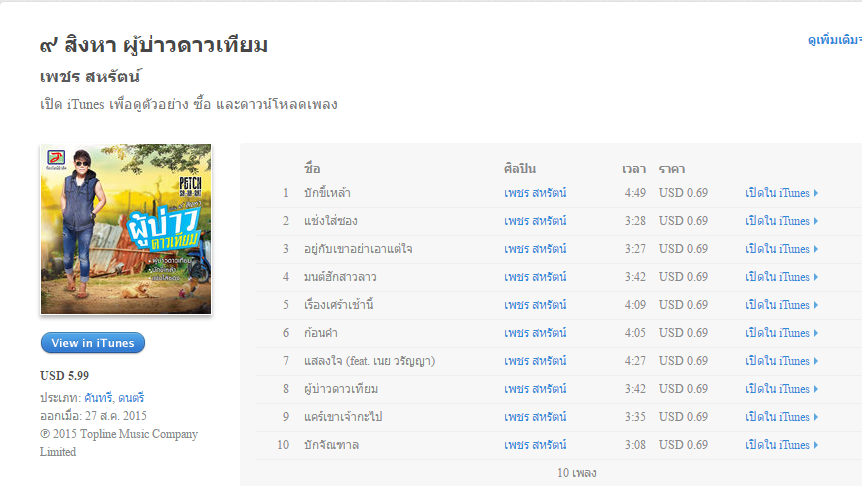Click arrow icon on track 5 เรื่องเศร้าเช้านี้ row
Viewport: 862px width, 486px height.
[x=816, y=305]
